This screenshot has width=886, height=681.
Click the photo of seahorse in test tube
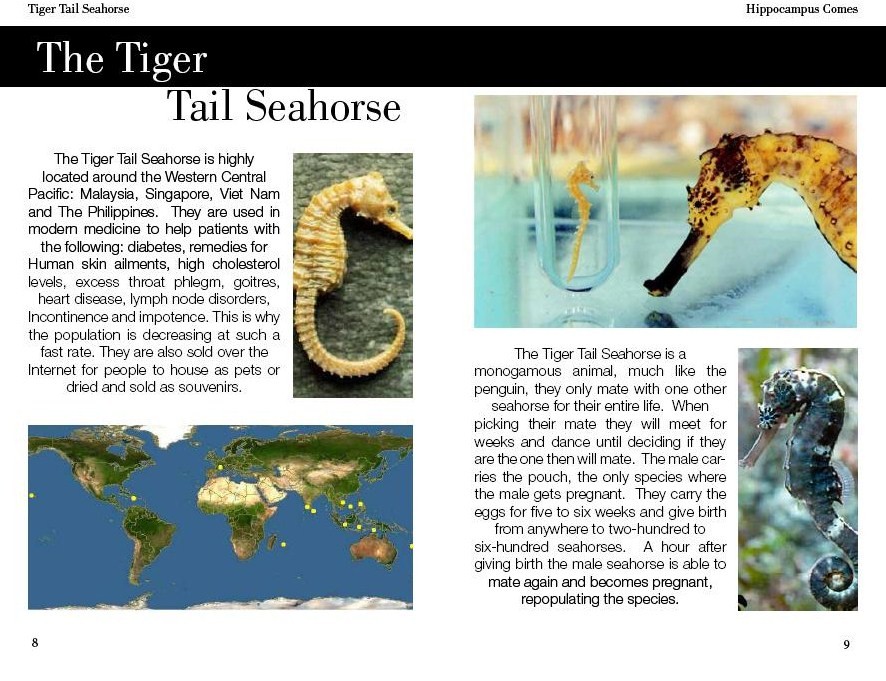click(x=665, y=211)
